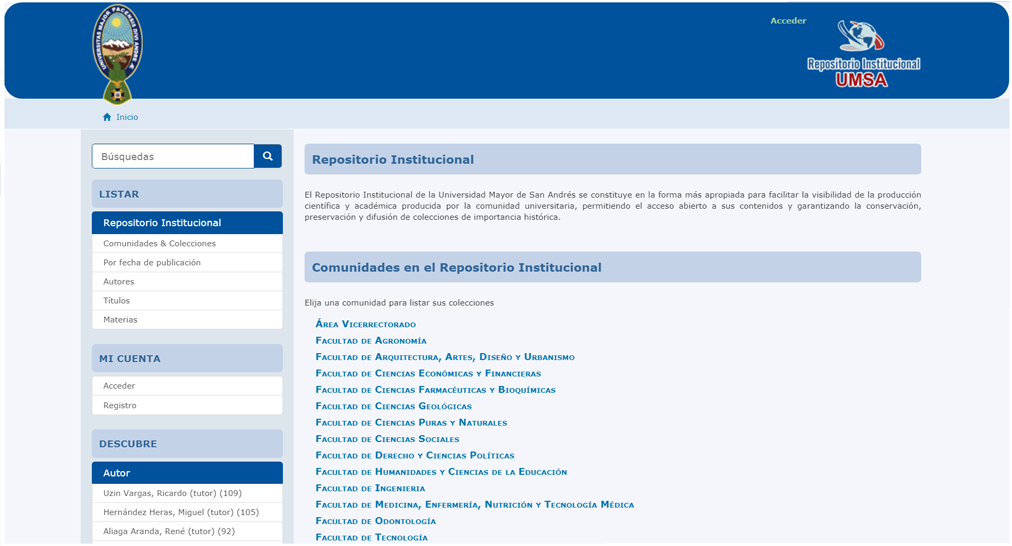Image resolution: width=1012 pixels, height=546 pixels.
Task: Browse the Materias listing
Action: 120,320
